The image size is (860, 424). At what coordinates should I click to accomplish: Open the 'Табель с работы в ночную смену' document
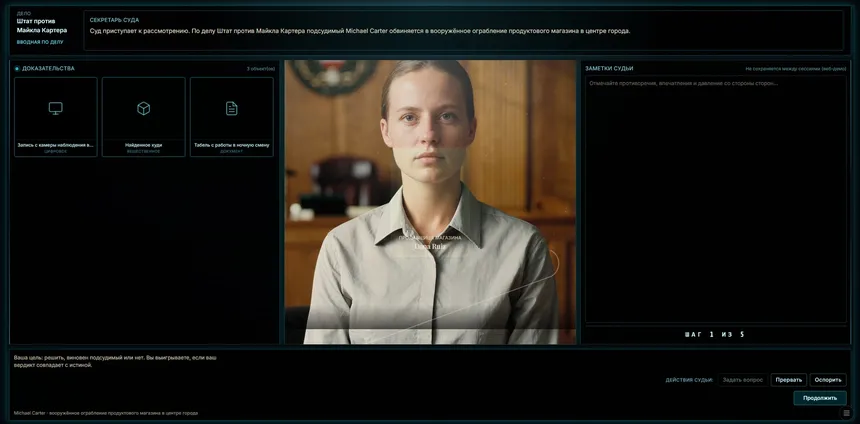pos(231,117)
